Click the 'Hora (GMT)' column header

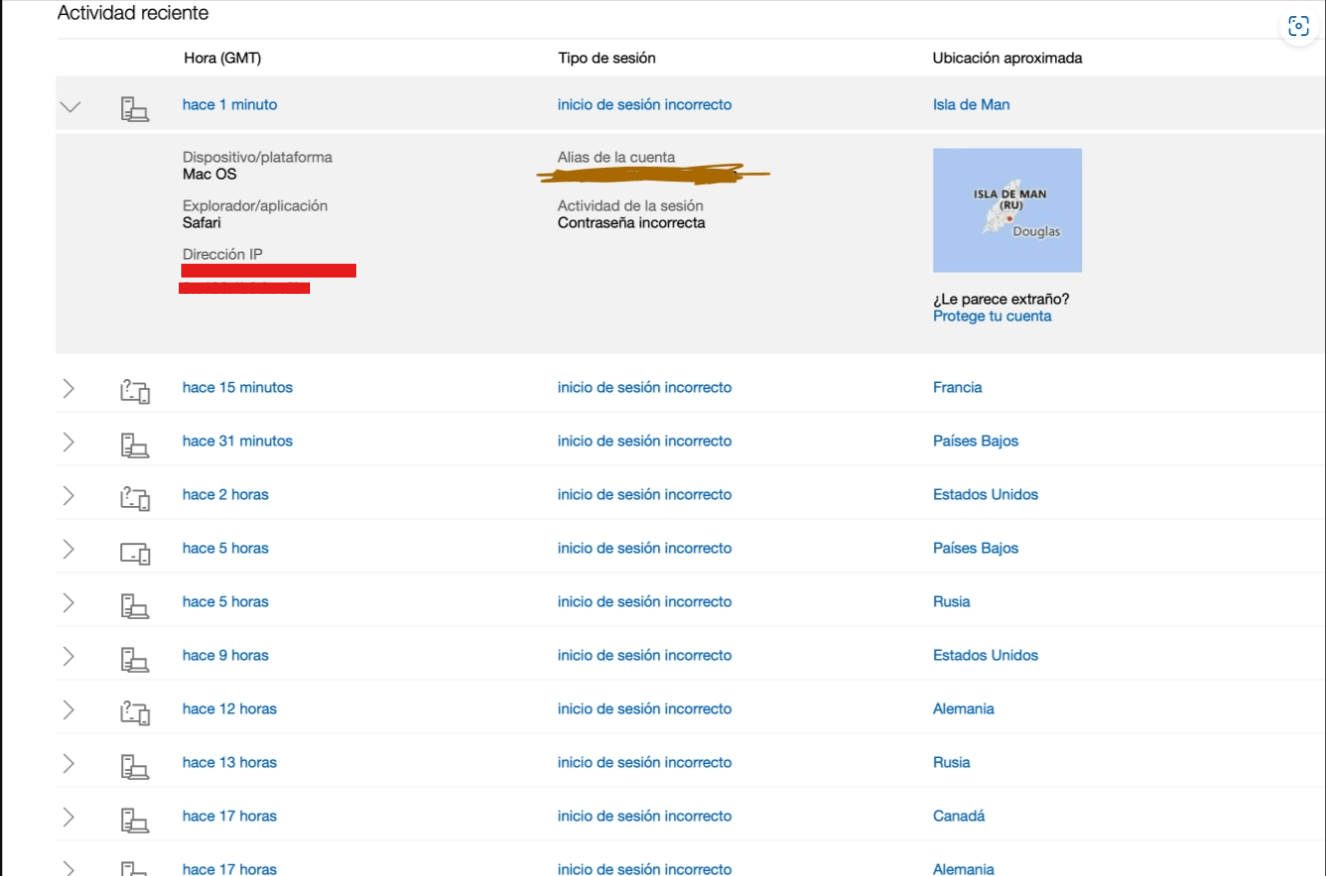[222, 58]
